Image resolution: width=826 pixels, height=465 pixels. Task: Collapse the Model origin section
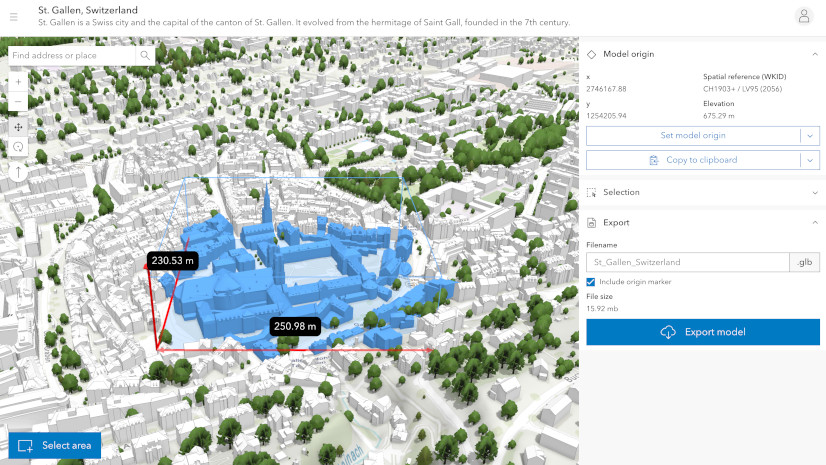[x=815, y=54]
